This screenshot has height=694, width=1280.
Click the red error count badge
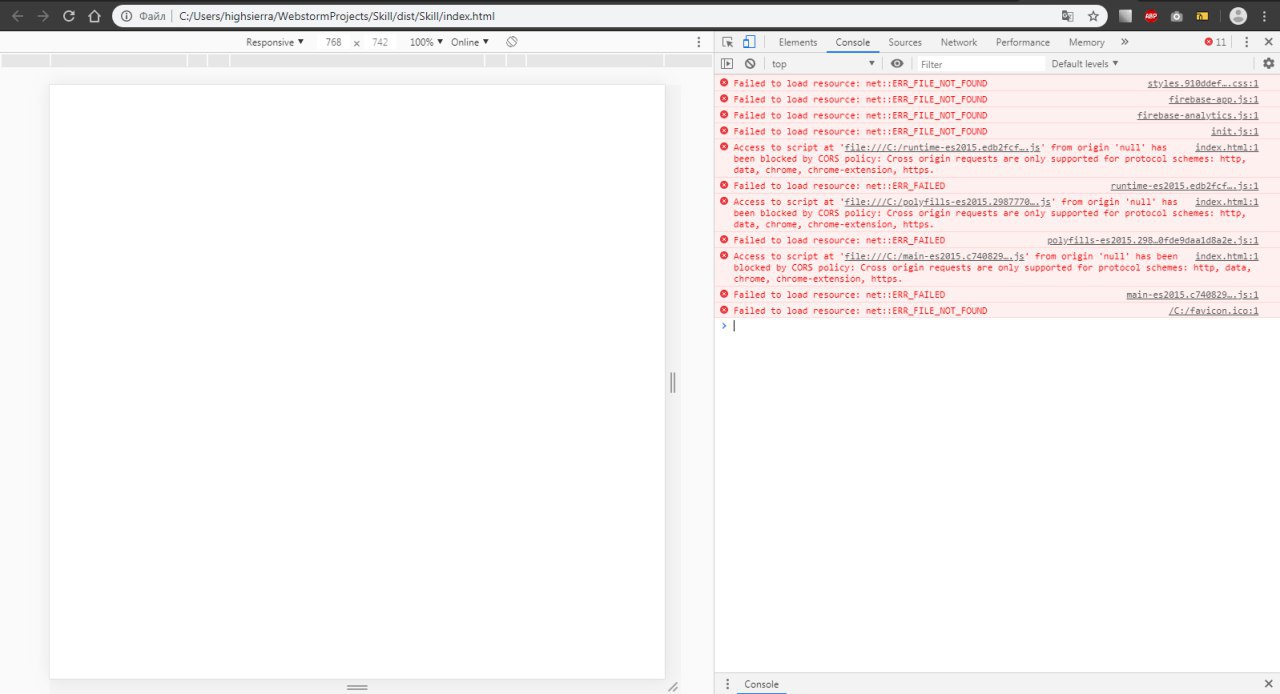point(1215,42)
